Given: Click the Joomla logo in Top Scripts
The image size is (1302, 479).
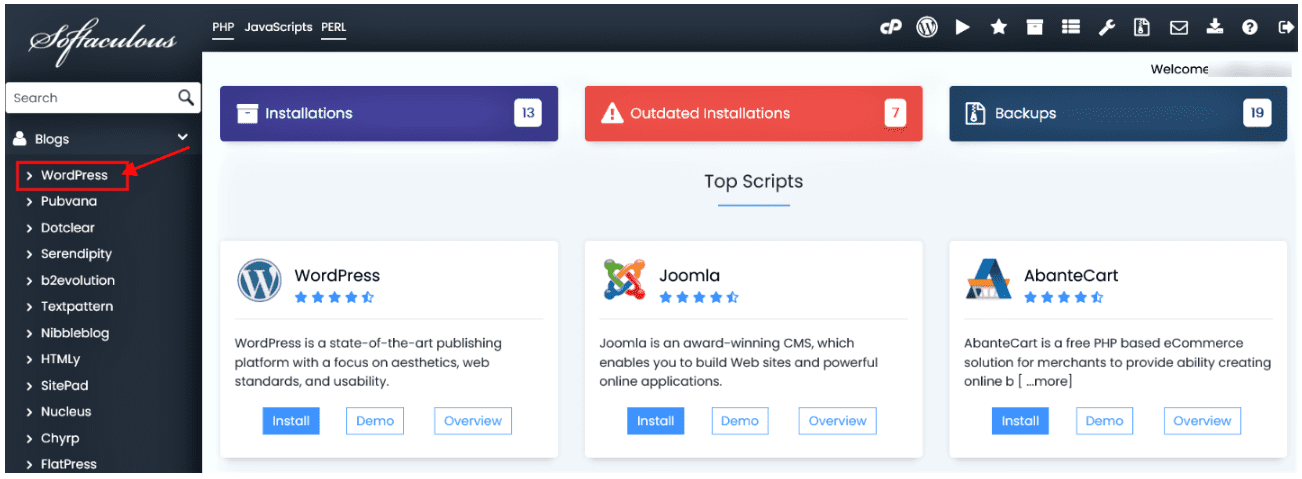Looking at the screenshot, I should 624,280.
